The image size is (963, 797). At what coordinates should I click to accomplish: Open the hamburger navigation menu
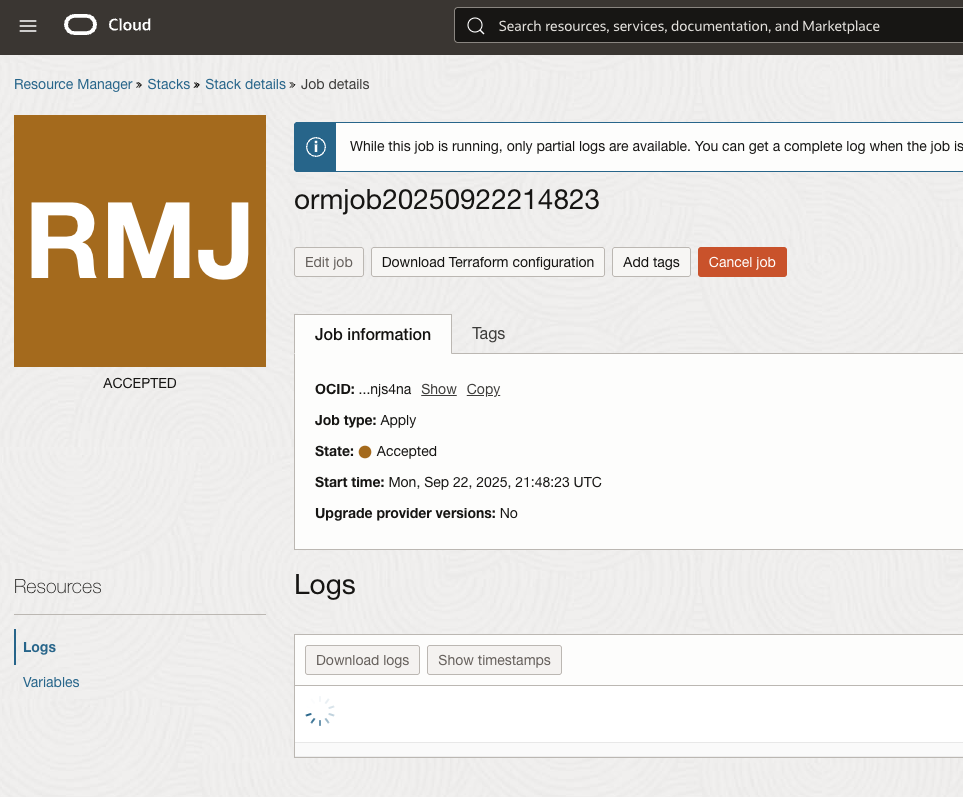pos(28,26)
